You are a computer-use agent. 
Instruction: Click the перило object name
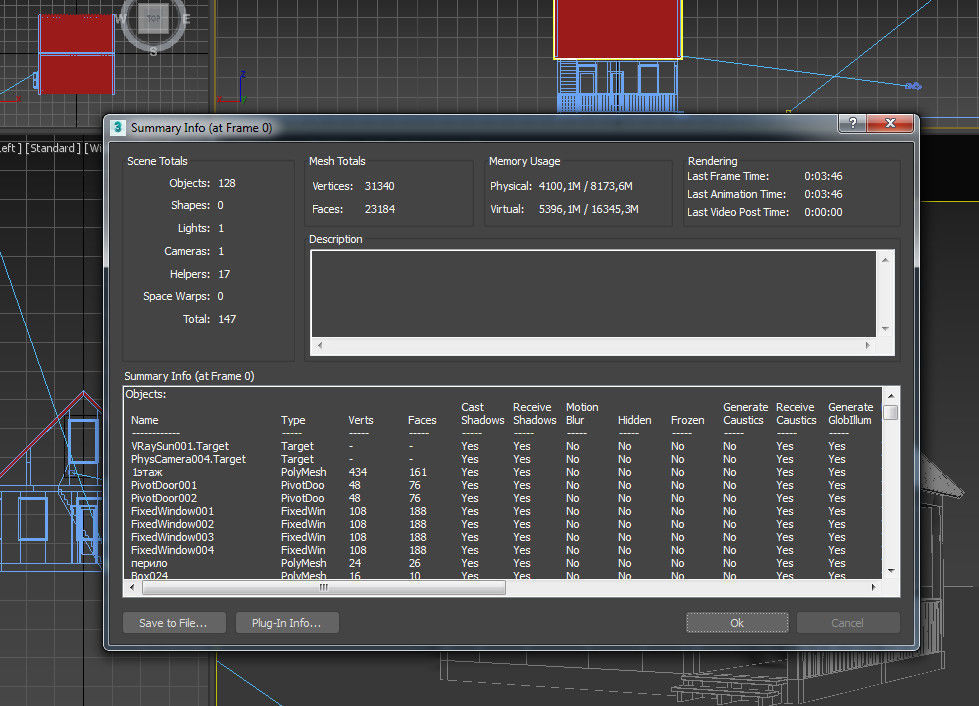click(x=149, y=563)
